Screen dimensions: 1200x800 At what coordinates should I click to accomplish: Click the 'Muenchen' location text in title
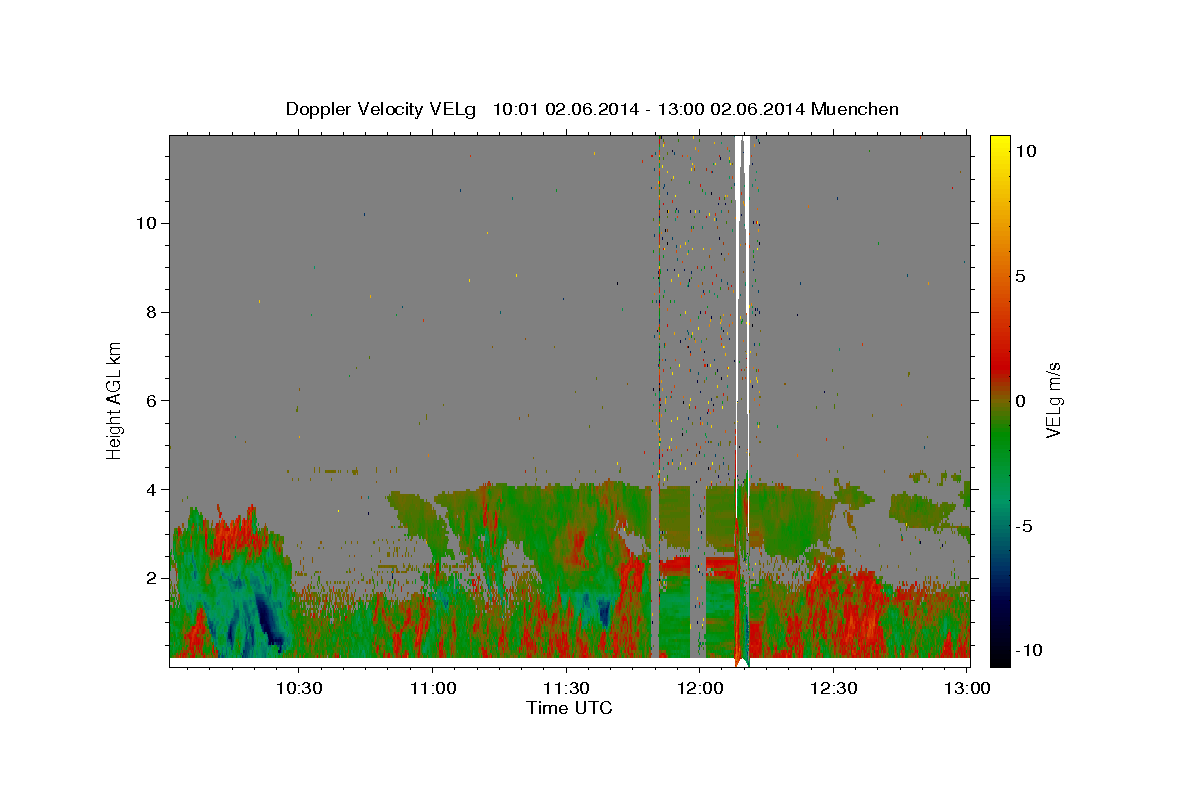pyautogui.click(x=856, y=109)
